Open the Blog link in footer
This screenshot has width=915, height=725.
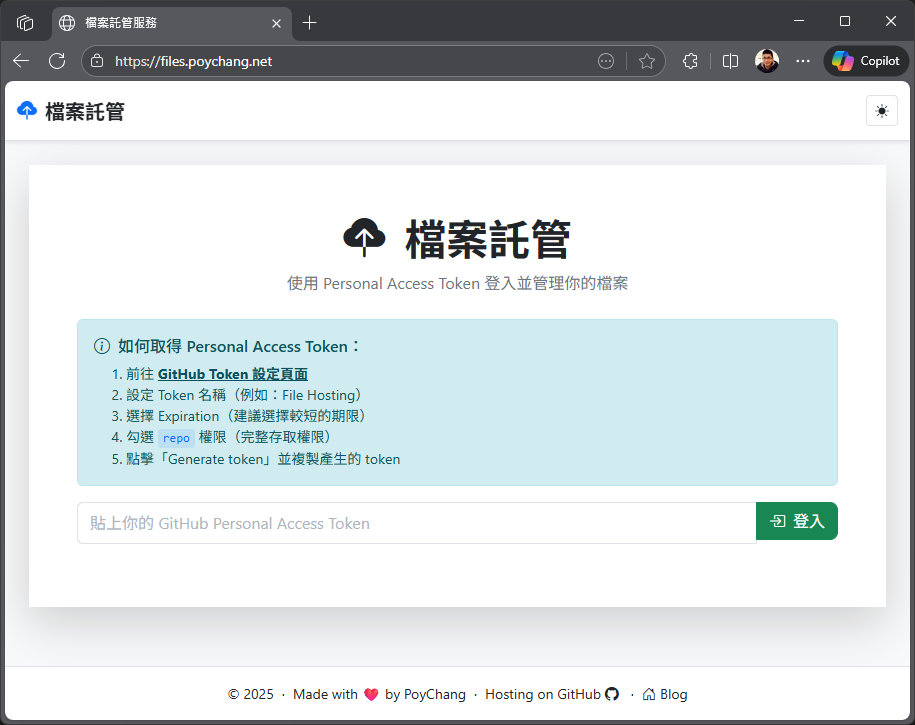(x=665, y=694)
